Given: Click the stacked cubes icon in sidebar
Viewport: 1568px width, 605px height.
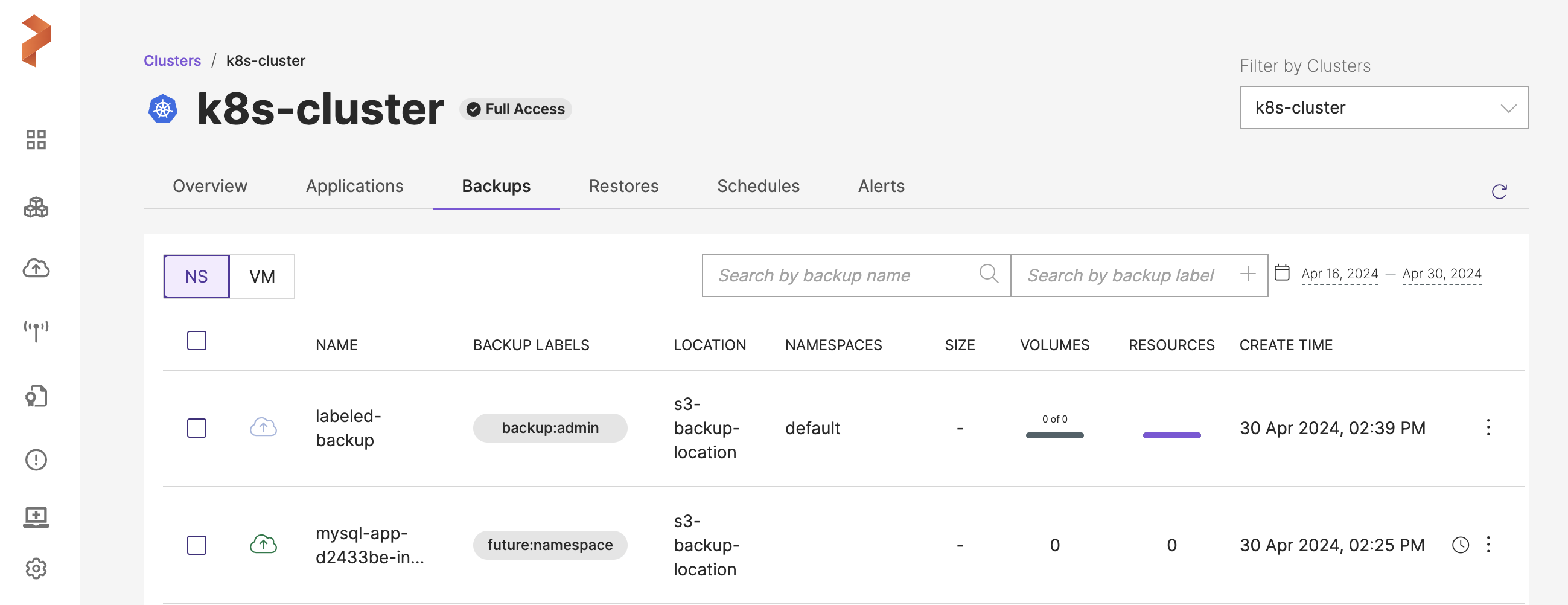Looking at the screenshot, I should (36, 208).
